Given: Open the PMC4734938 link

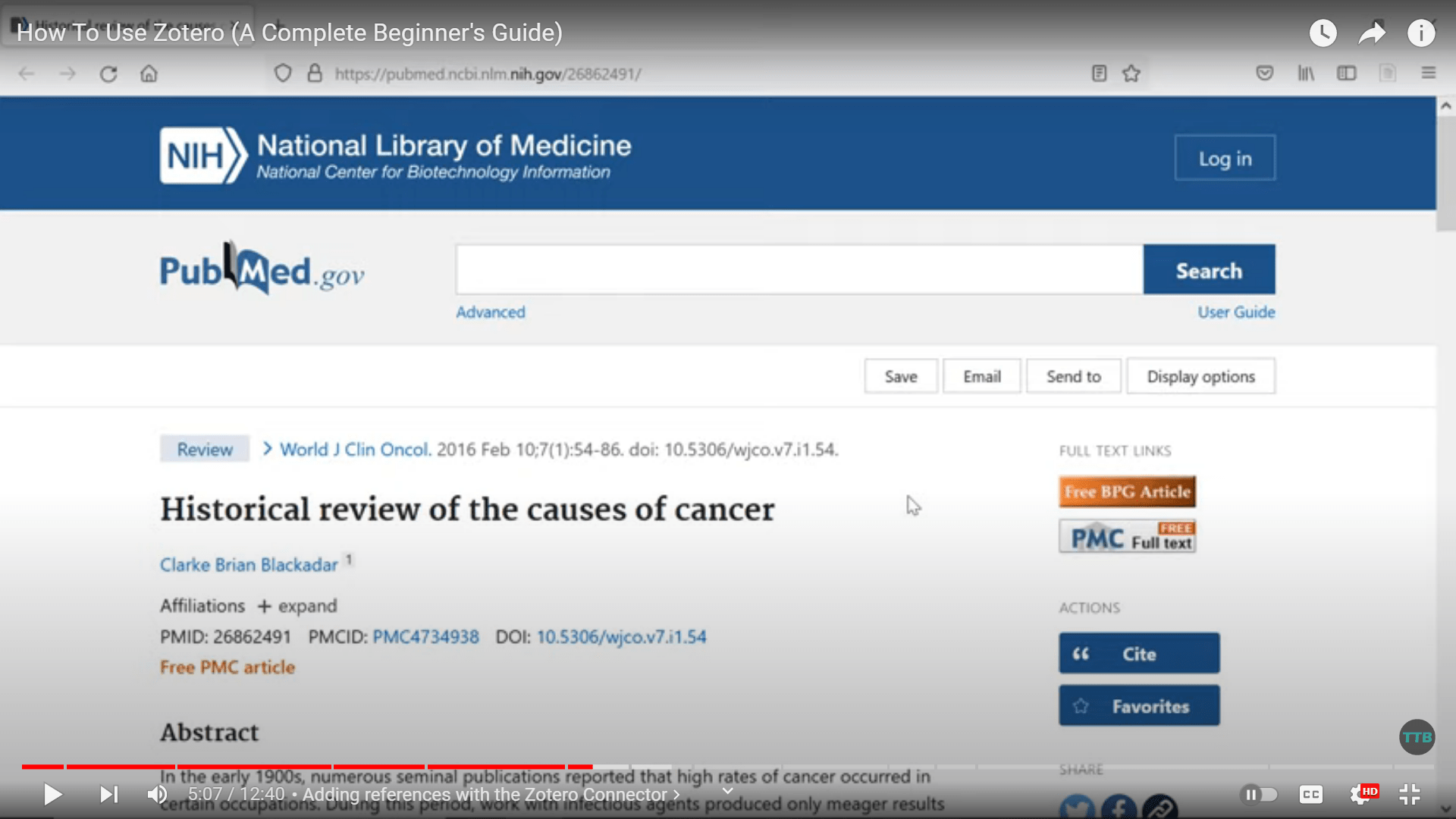Looking at the screenshot, I should [425, 636].
